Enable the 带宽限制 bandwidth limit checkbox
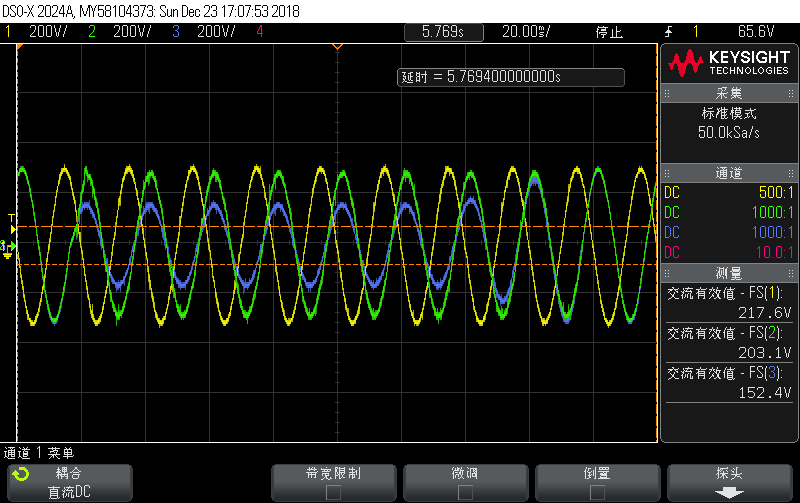800x503 pixels. pyautogui.click(x=333, y=492)
